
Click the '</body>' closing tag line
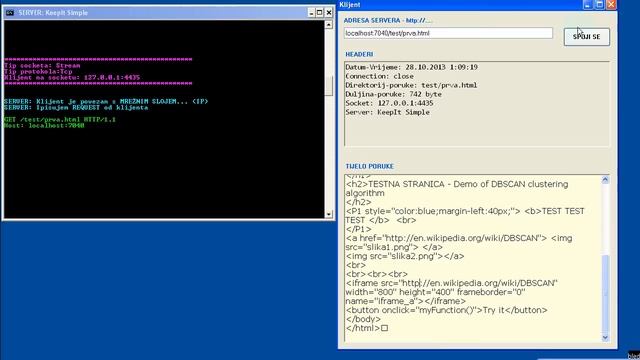point(363,319)
